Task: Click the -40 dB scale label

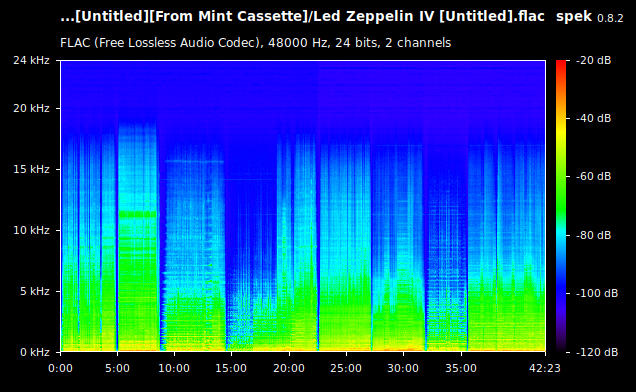Action: coord(593,118)
